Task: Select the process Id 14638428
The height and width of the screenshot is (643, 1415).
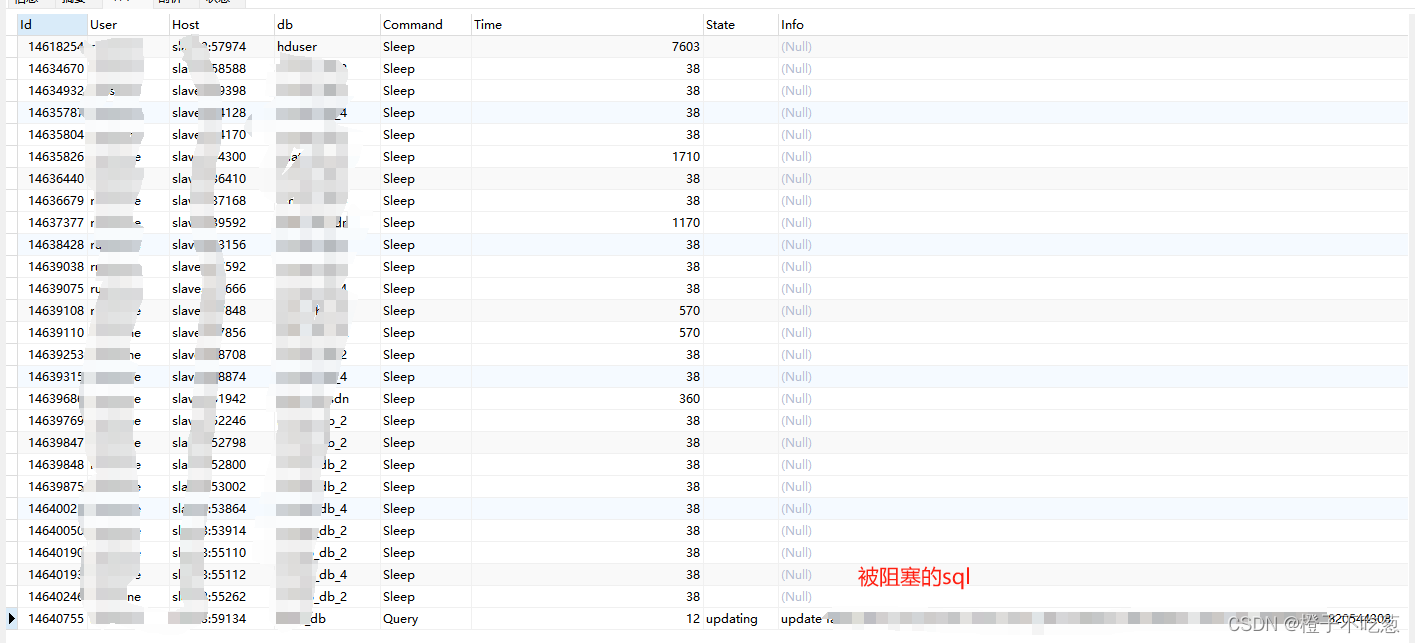Action: tap(55, 245)
